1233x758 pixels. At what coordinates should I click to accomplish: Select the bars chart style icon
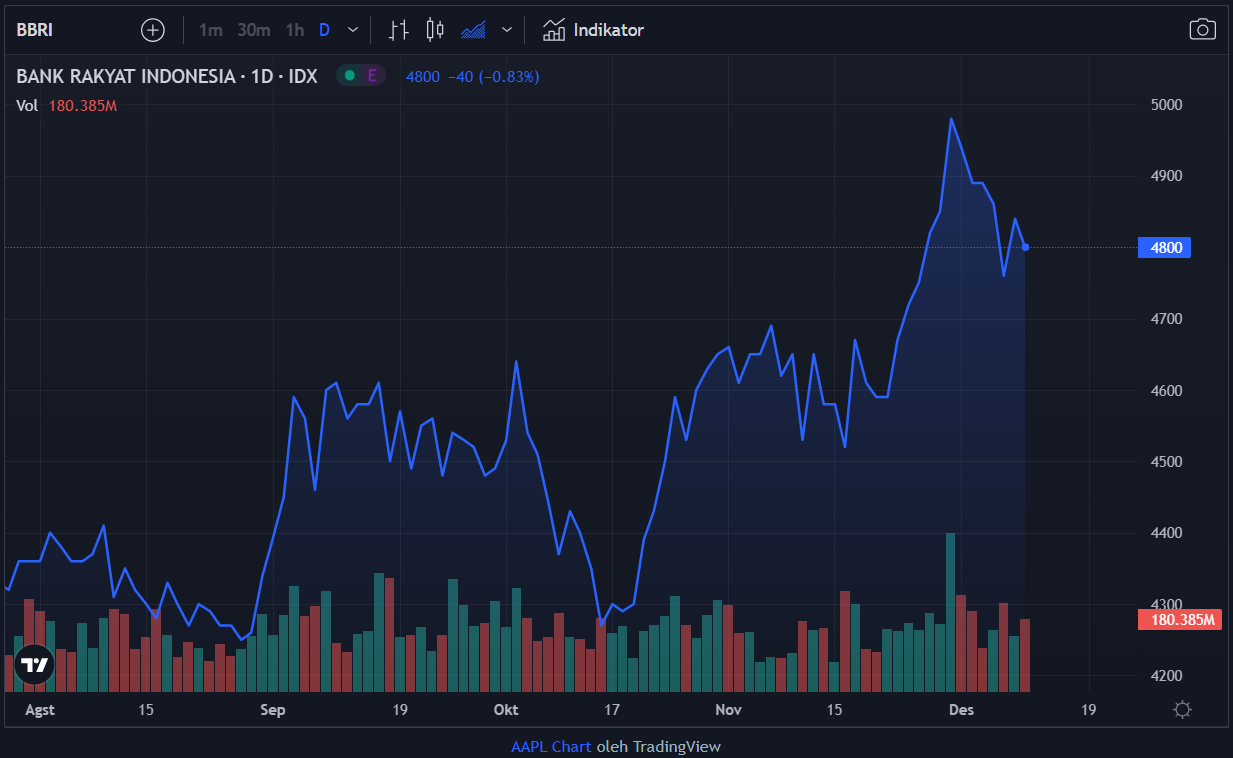(x=398, y=30)
